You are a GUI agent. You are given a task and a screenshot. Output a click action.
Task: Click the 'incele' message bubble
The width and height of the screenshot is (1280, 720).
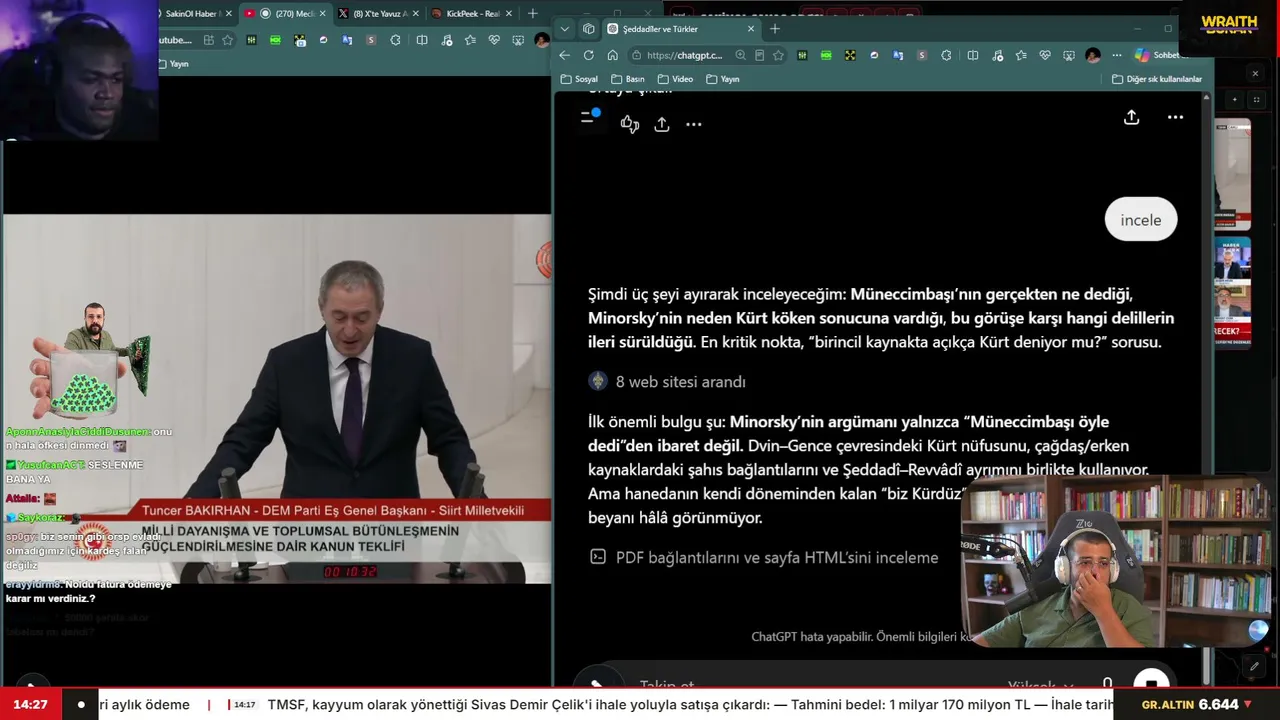(x=1141, y=220)
